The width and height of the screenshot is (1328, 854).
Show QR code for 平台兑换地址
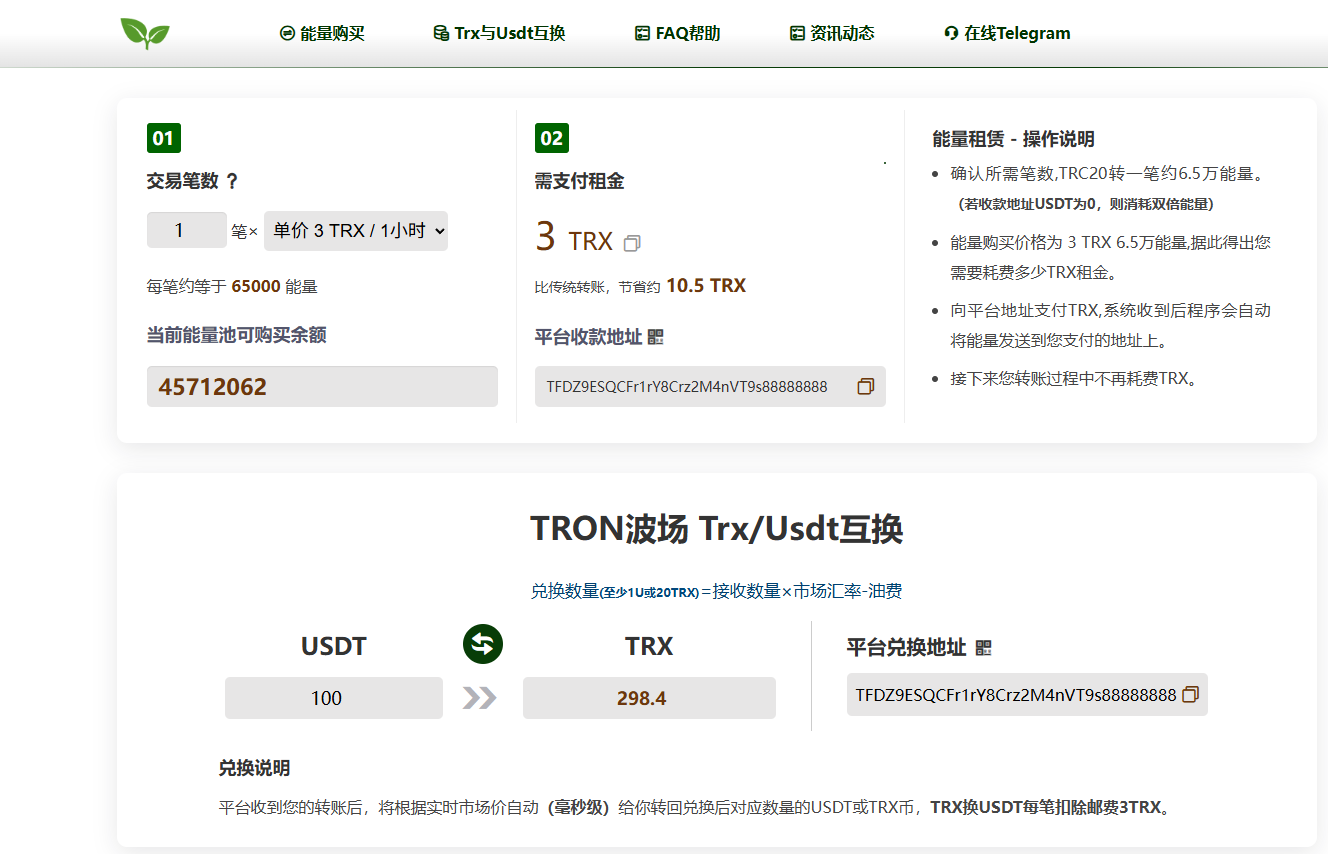[983, 648]
